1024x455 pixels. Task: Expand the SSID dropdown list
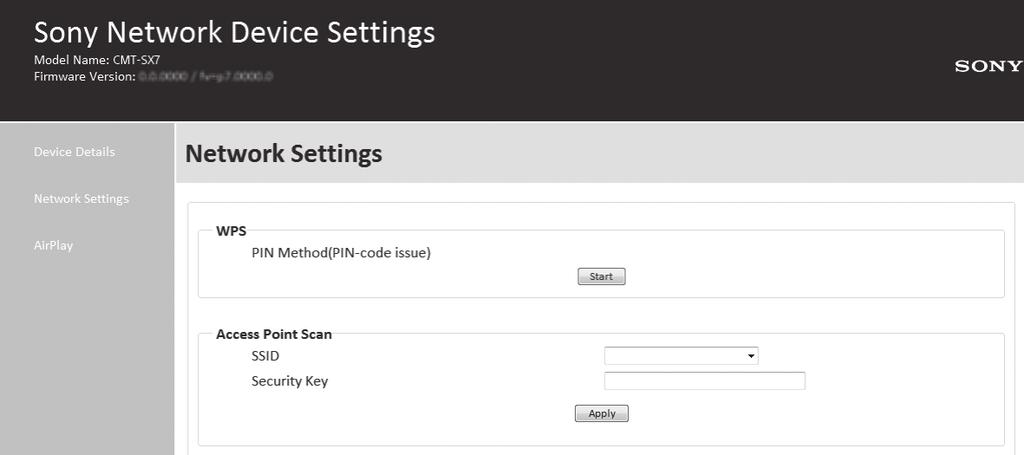coord(681,356)
